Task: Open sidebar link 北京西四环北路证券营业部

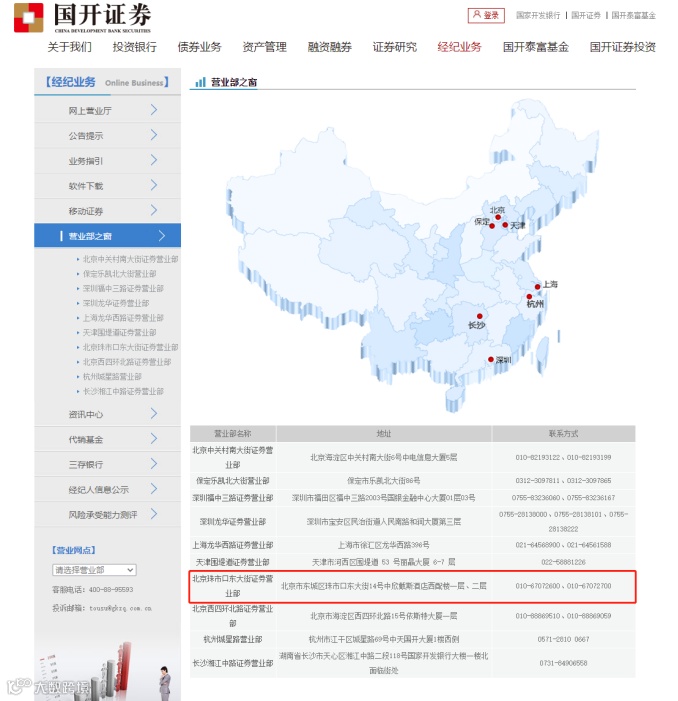Action: point(127,362)
